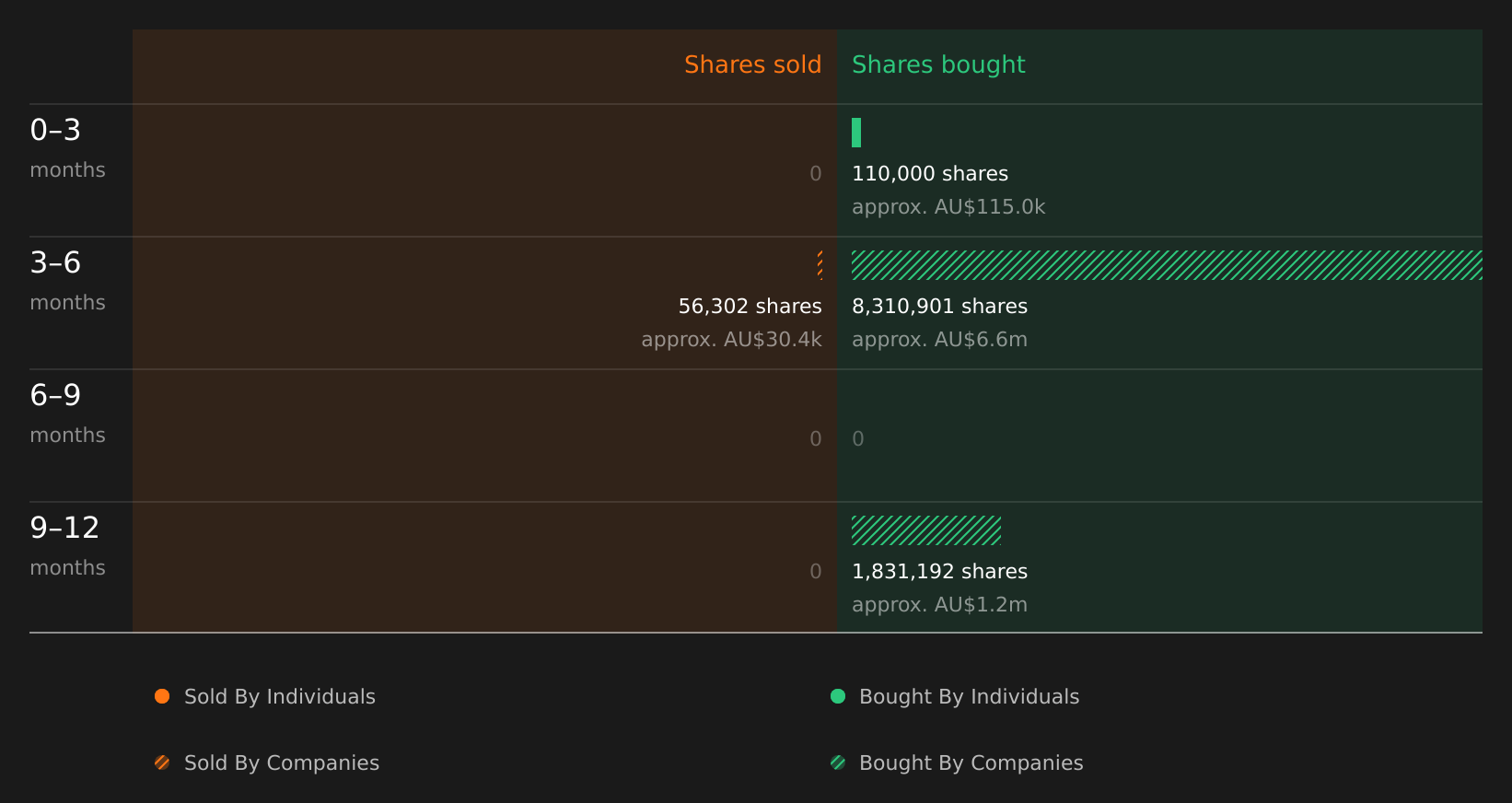Click the striped orange 3–6 months sold bar
The image size is (1512, 803).
coord(820,265)
